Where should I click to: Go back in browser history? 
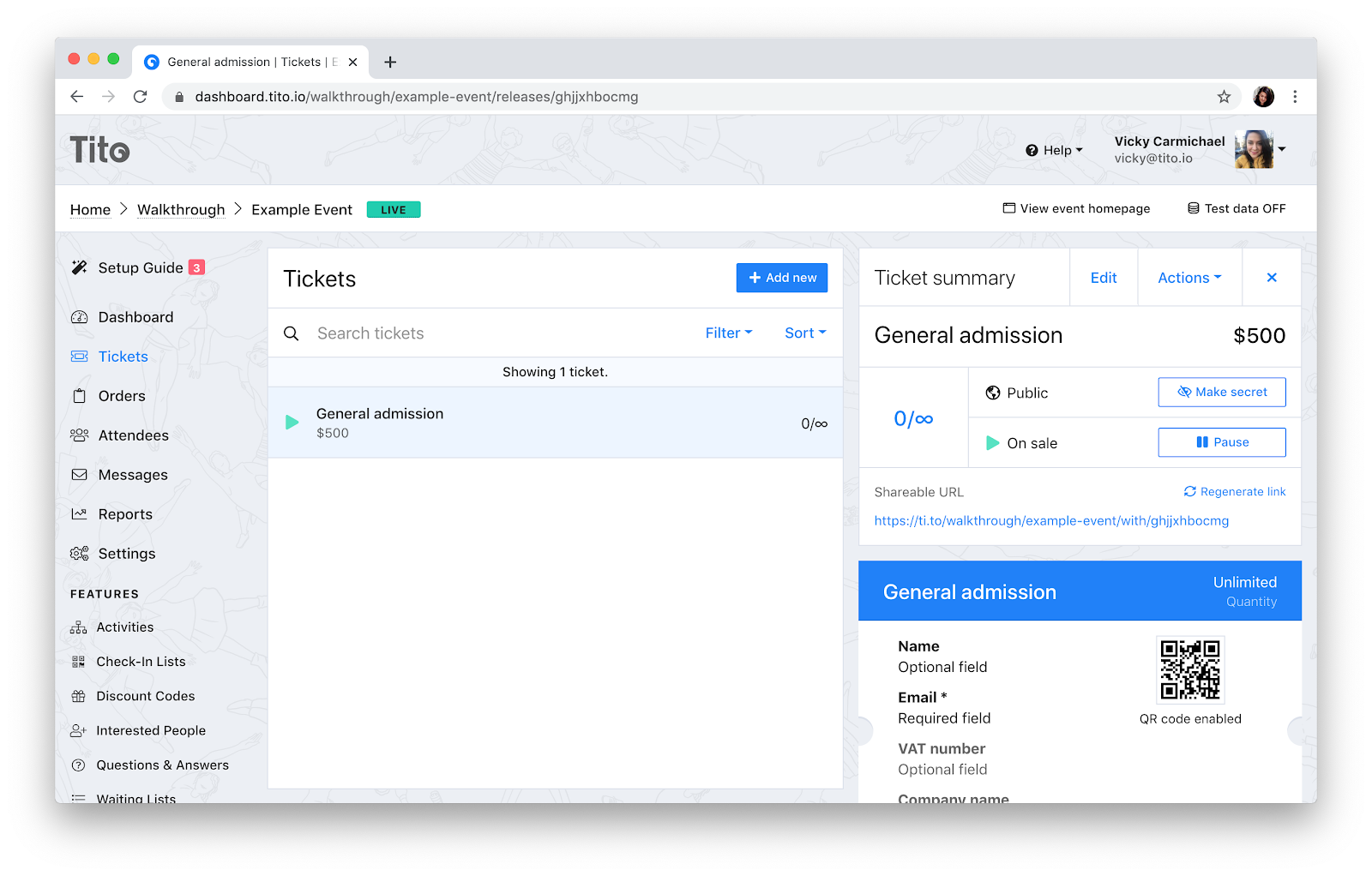(x=77, y=97)
